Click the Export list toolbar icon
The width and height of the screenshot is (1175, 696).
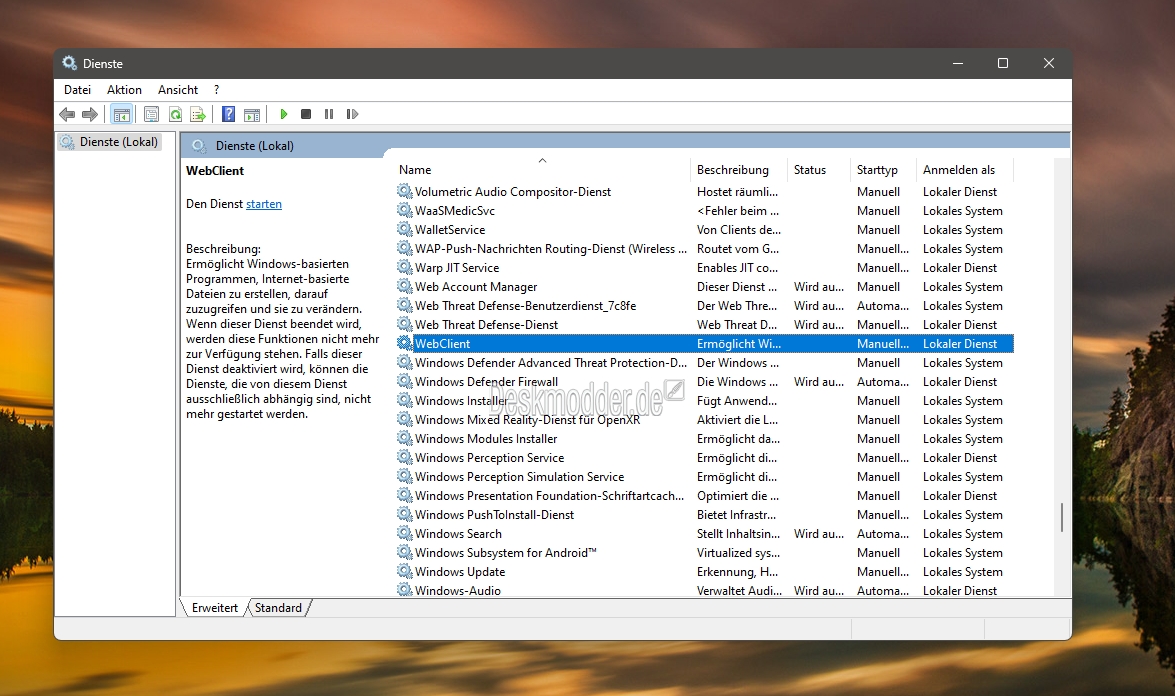[x=198, y=115]
